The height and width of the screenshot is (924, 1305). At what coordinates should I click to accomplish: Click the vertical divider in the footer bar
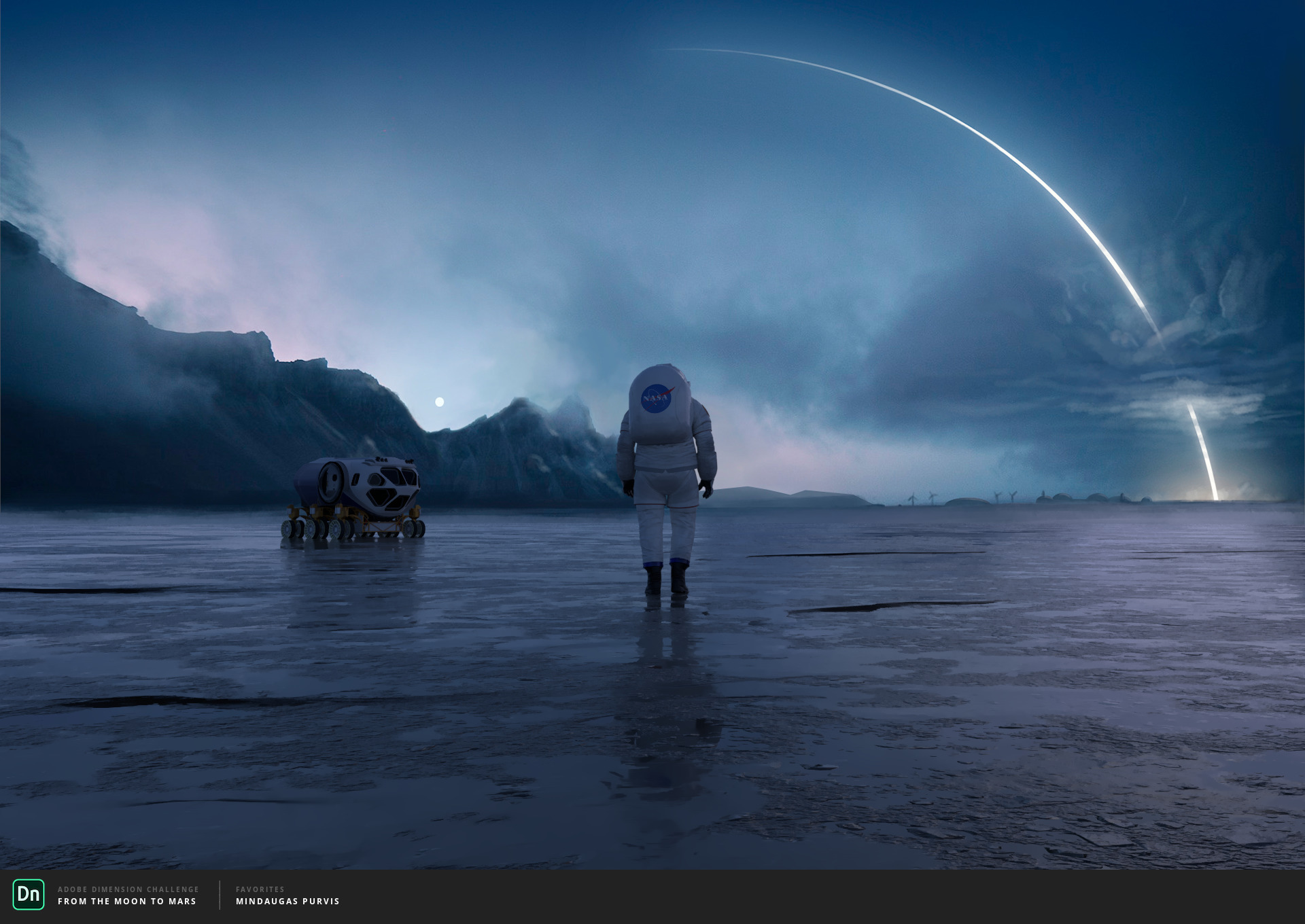(220, 895)
